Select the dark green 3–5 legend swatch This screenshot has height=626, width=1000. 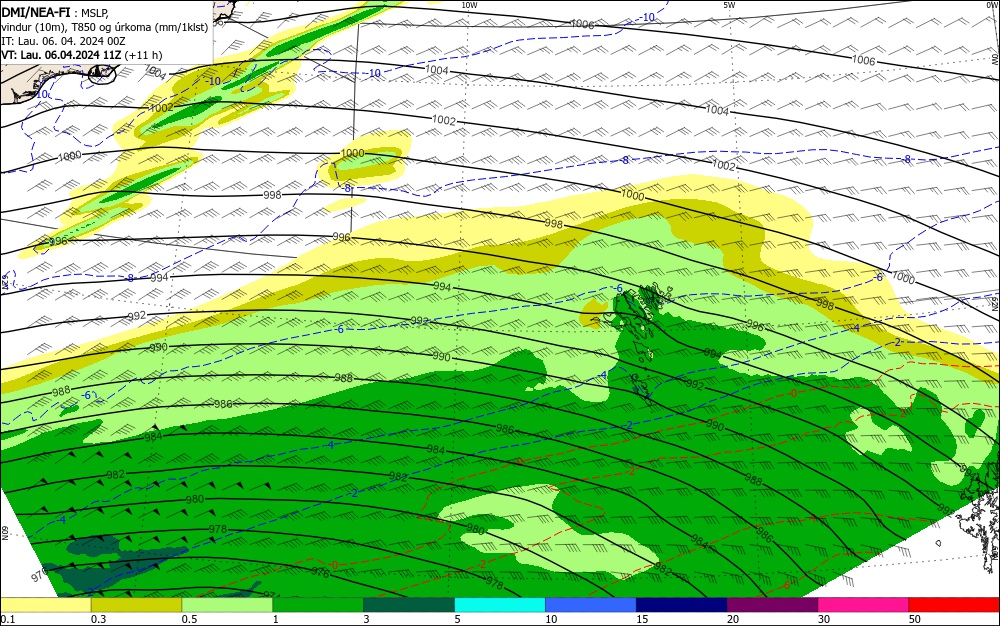(x=409, y=605)
